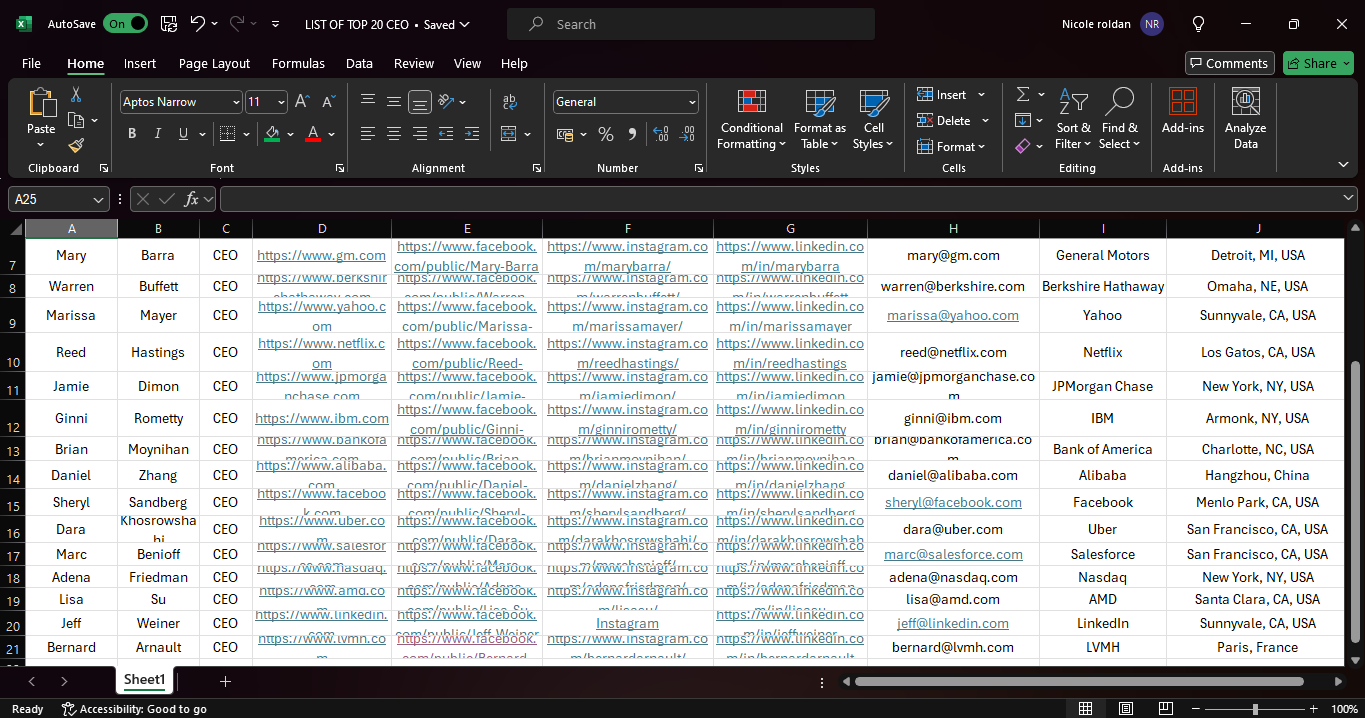The width and height of the screenshot is (1365, 718).
Task: Open the number format General dropdown
Action: click(x=692, y=102)
